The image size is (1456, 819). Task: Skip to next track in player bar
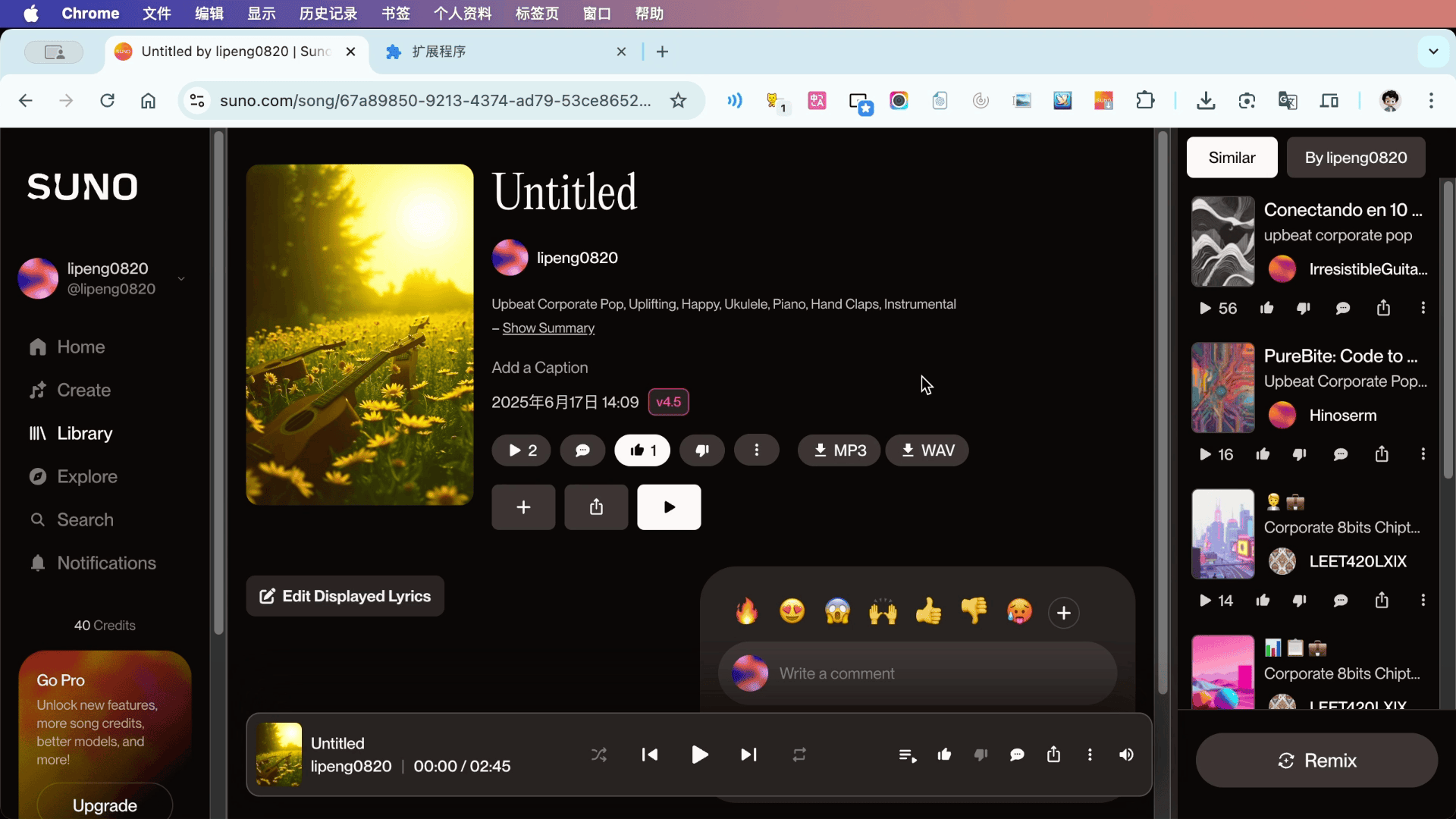(x=748, y=755)
